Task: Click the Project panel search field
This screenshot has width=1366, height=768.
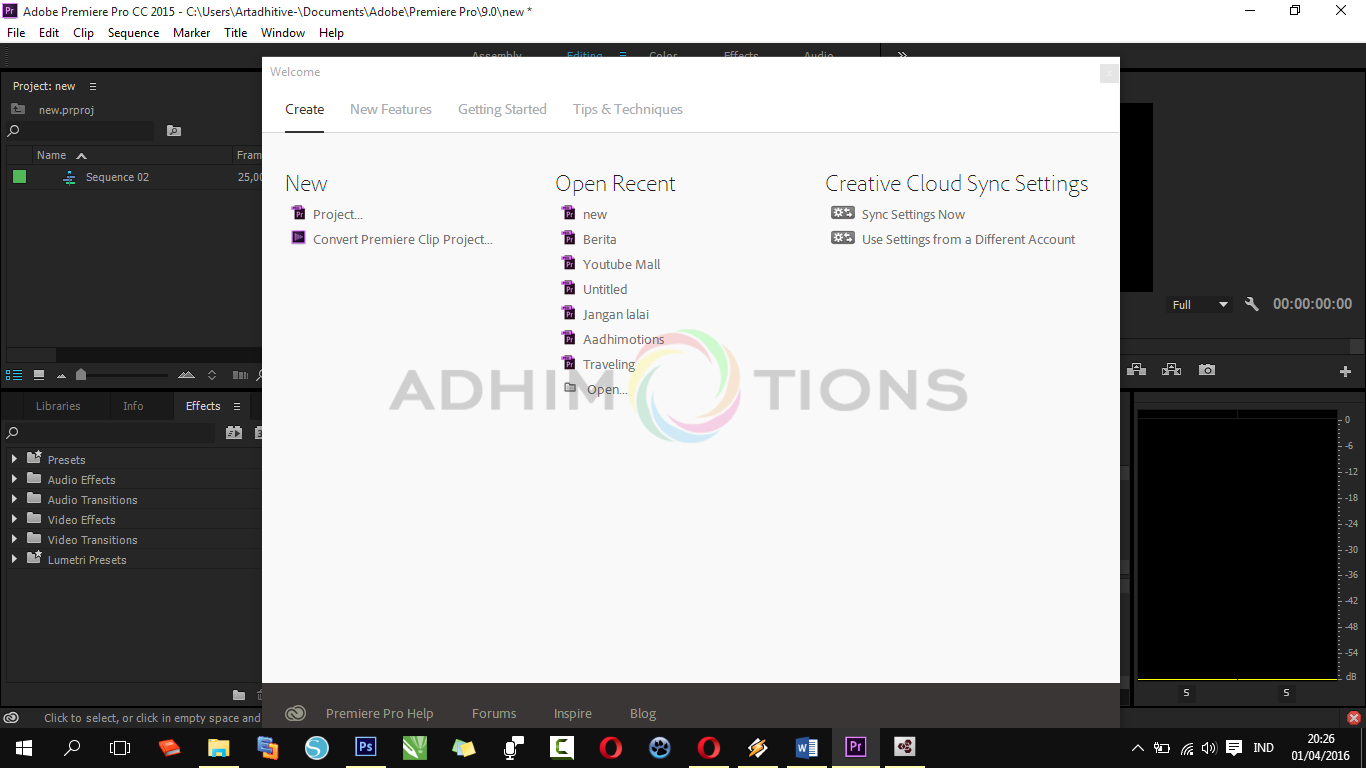Action: point(81,131)
